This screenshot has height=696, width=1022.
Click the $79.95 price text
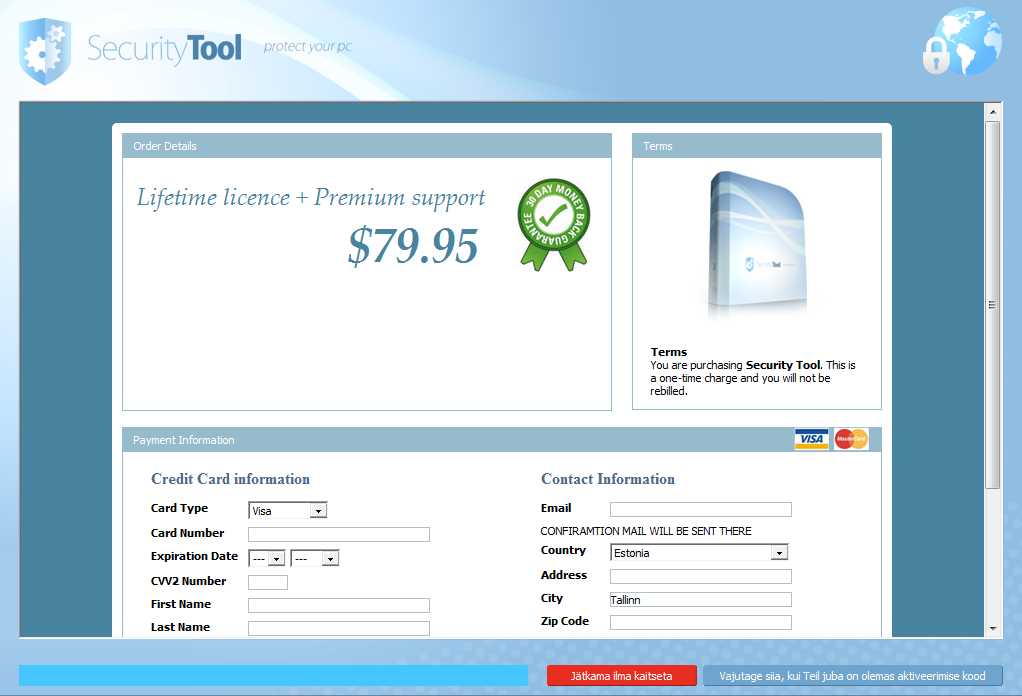413,246
